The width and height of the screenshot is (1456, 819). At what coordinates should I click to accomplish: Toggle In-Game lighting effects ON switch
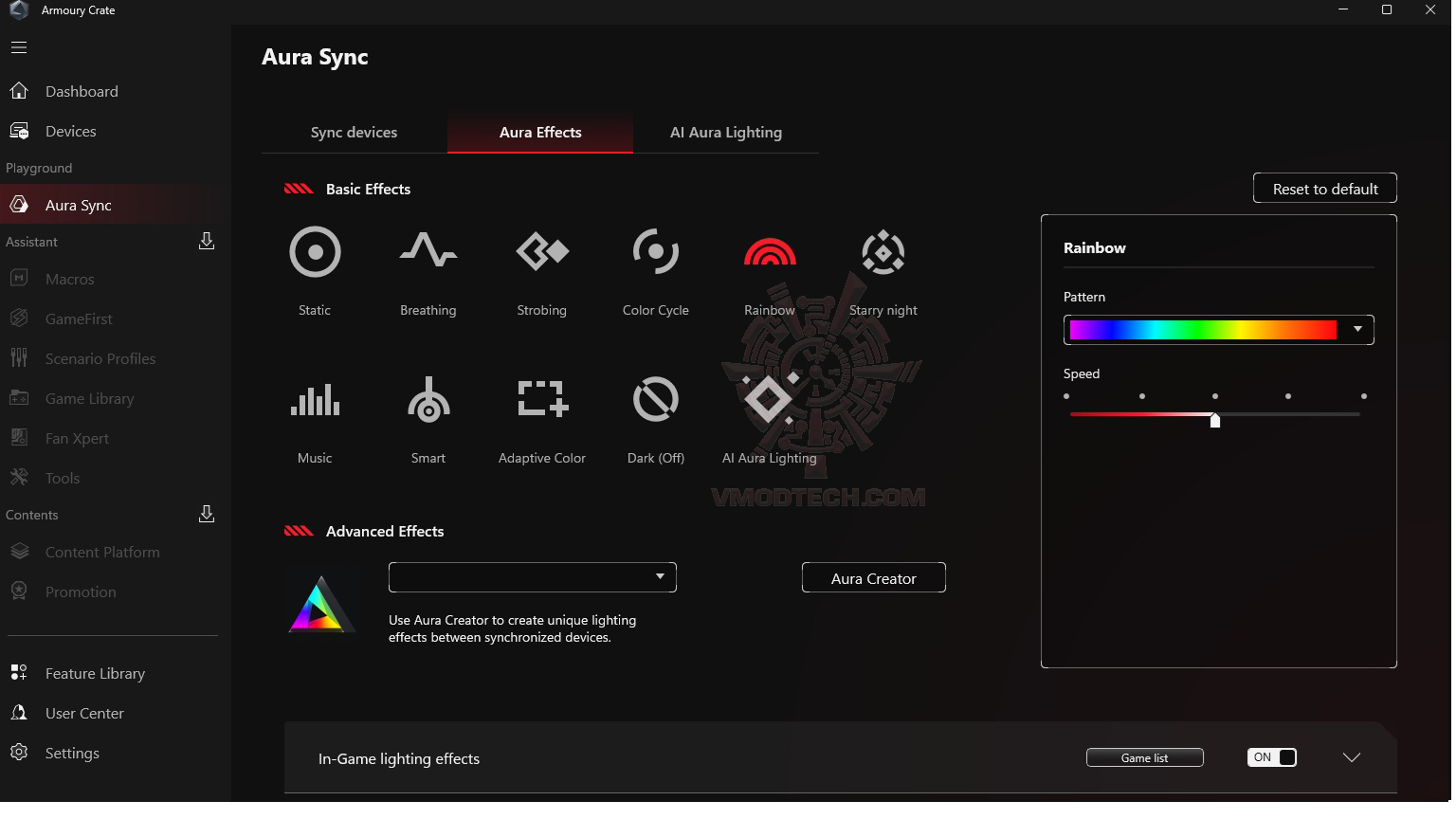coord(1272,757)
